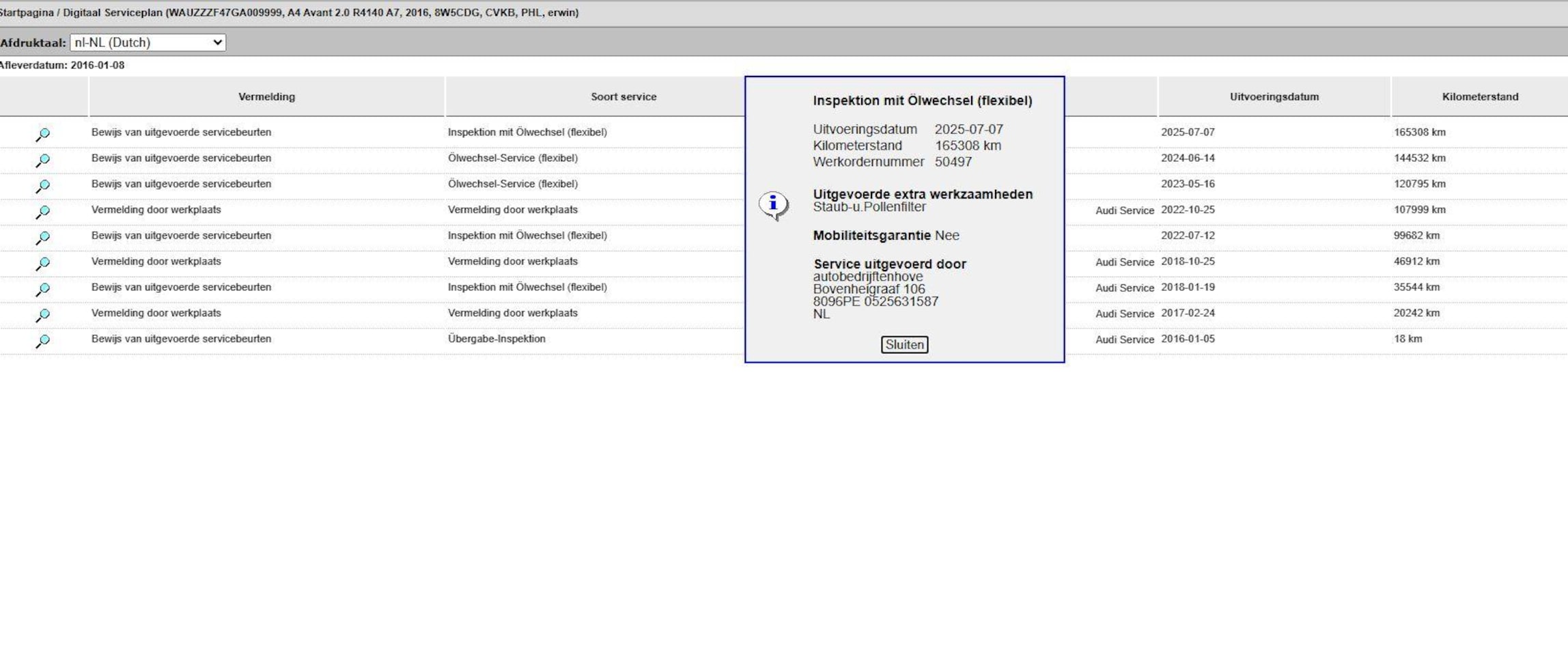Image resolution: width=1568 pixels, height=656 pixels.
Task: Click magnifier icon for the 2018-10-25 row
Action: 42,264
